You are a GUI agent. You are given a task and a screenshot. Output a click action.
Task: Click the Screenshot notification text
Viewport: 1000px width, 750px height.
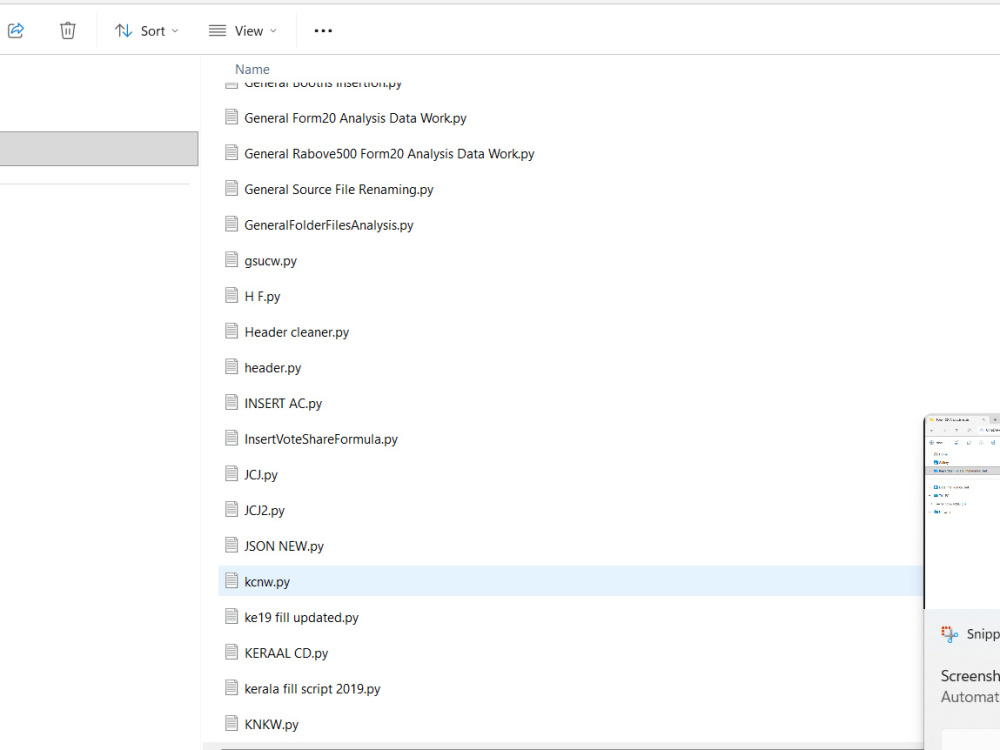point(970,676)
